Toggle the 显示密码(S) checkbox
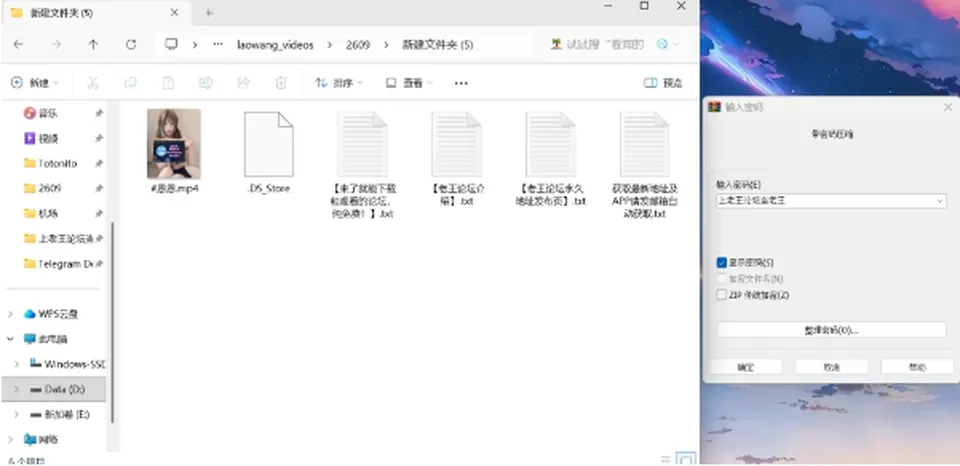The height and width of the screenshot is (466, 960). coord(721,263)
